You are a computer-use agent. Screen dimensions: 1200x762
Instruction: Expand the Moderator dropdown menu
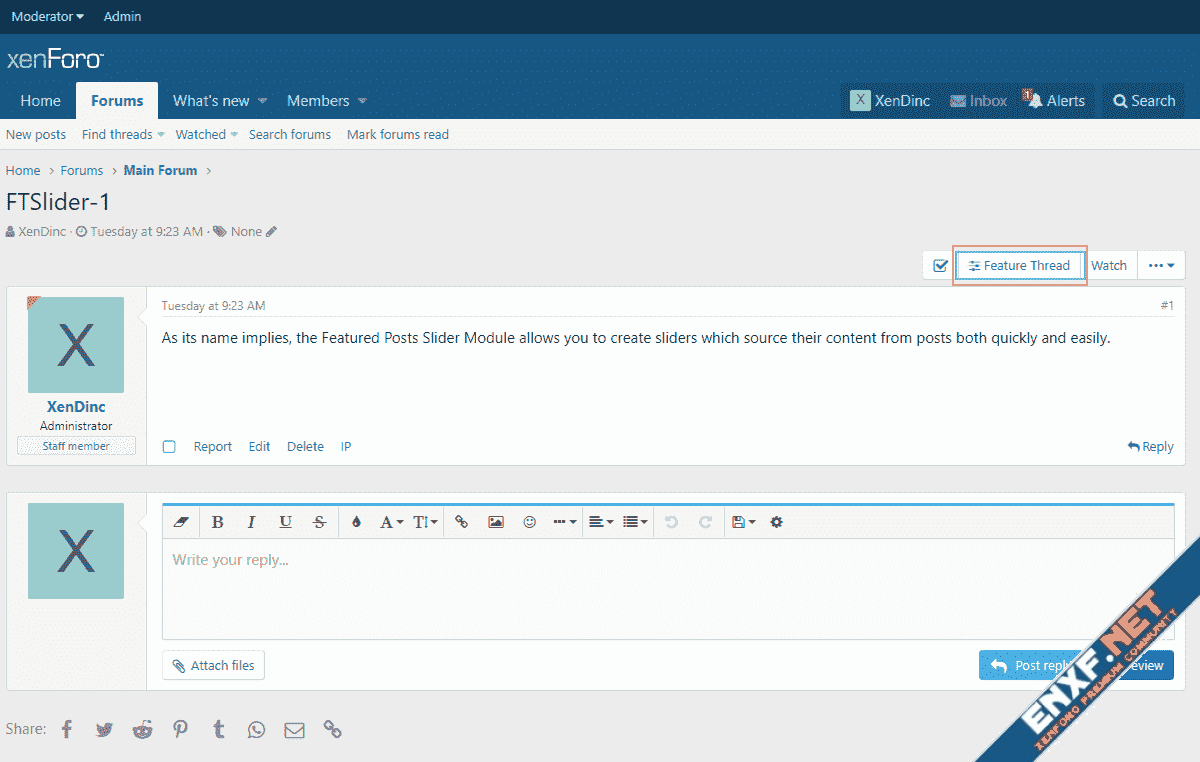point(47,16)
